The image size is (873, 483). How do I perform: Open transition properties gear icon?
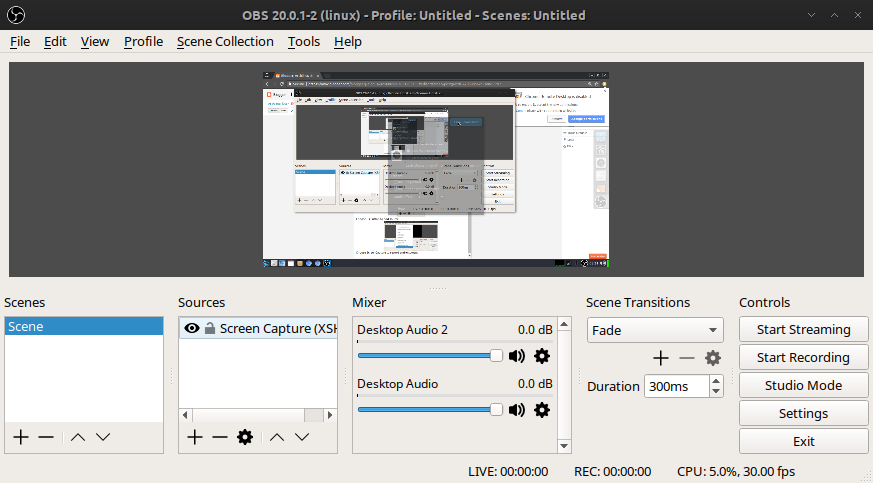pyautogui.click(x=713, y=358)
